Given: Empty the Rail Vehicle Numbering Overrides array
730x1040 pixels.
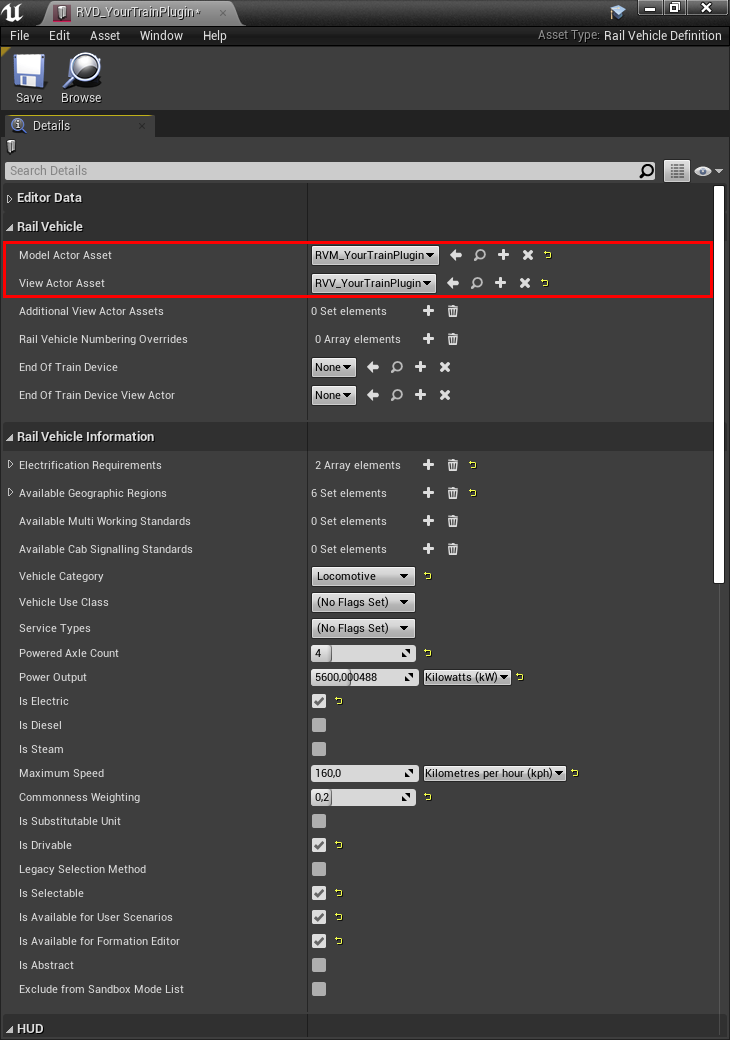Looking at the screenshot, I should (x=453, y=339).
